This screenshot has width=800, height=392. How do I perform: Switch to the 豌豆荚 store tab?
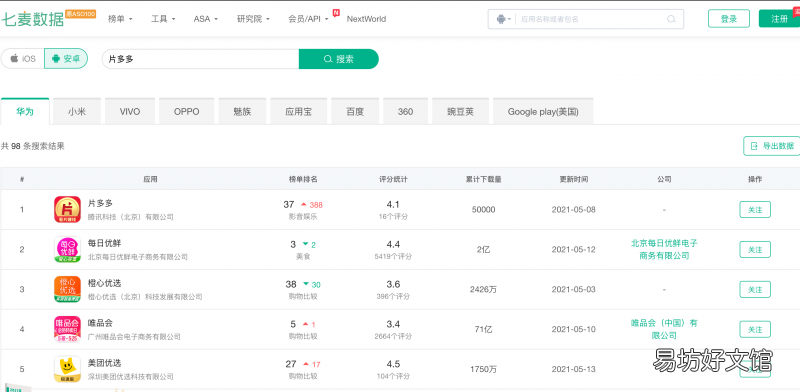click(460, 111)
